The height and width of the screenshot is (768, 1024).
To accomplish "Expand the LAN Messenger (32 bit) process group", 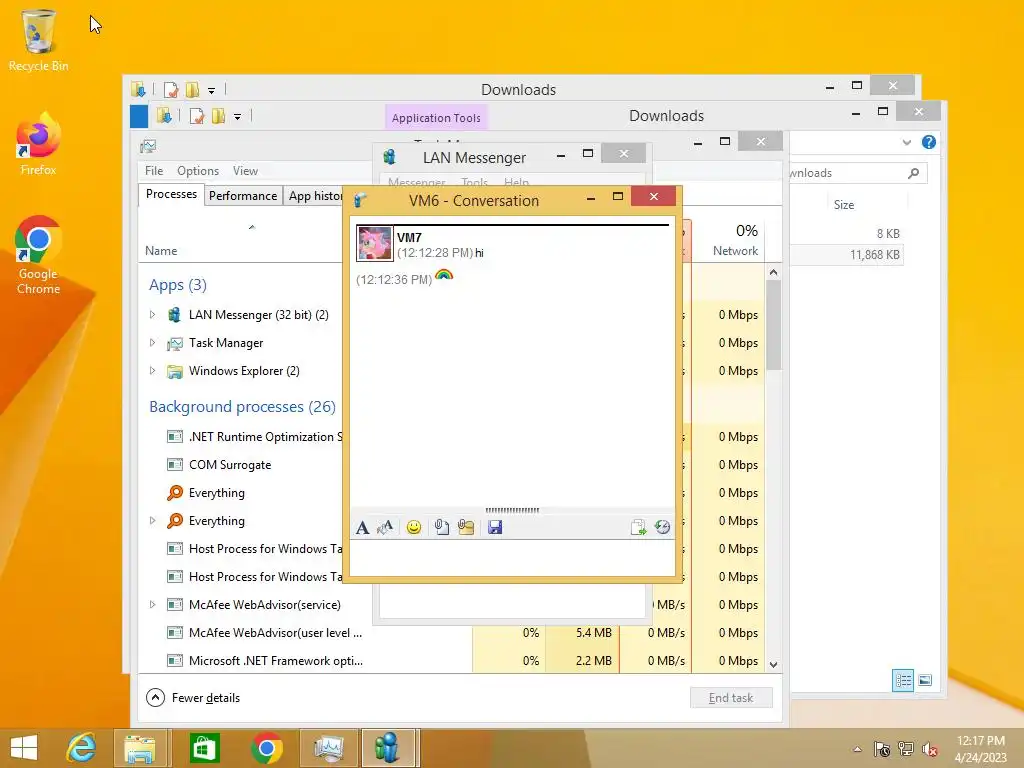I will (152, 315).
